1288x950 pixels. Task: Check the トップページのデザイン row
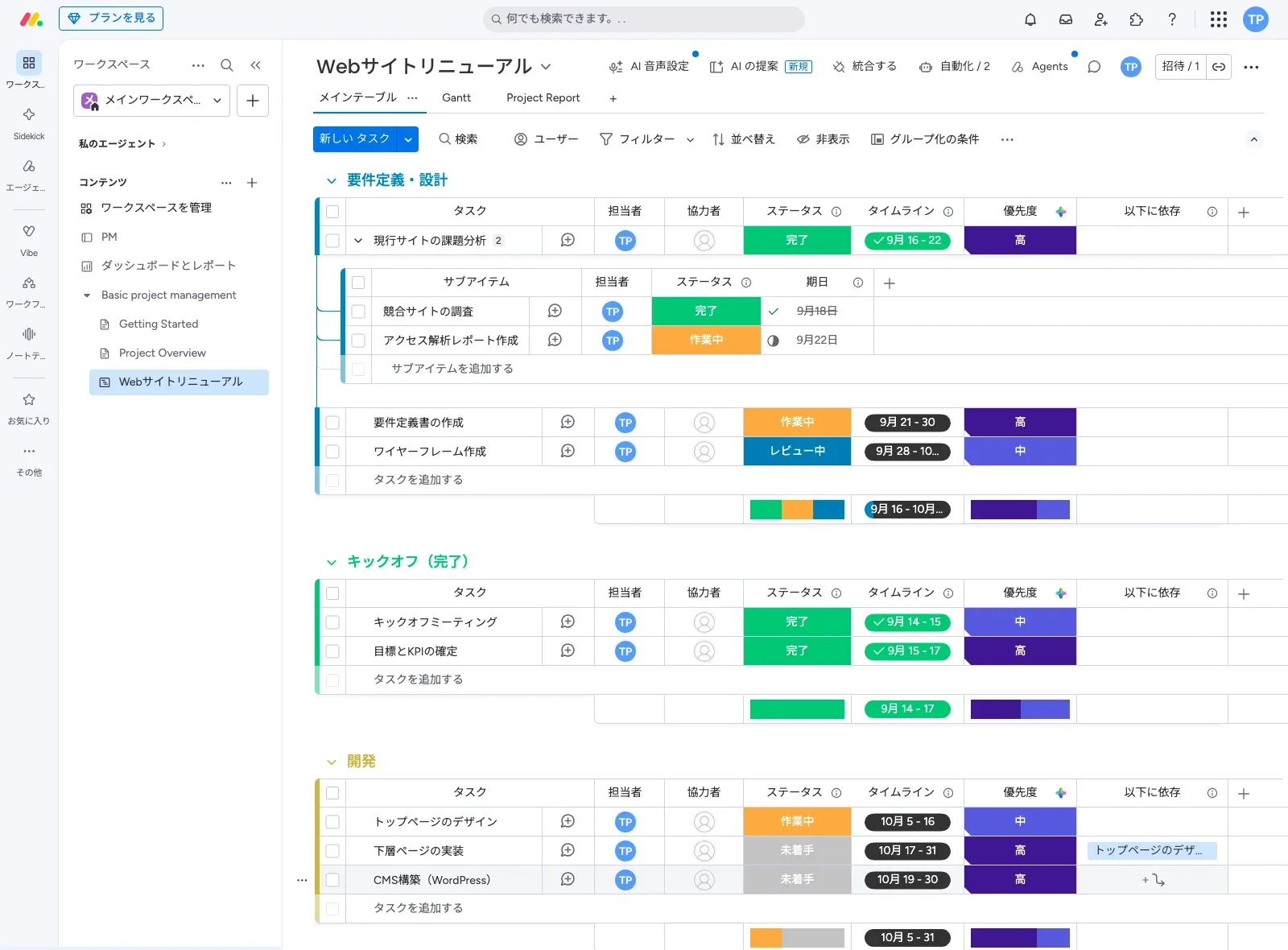[x=332, y=822]
